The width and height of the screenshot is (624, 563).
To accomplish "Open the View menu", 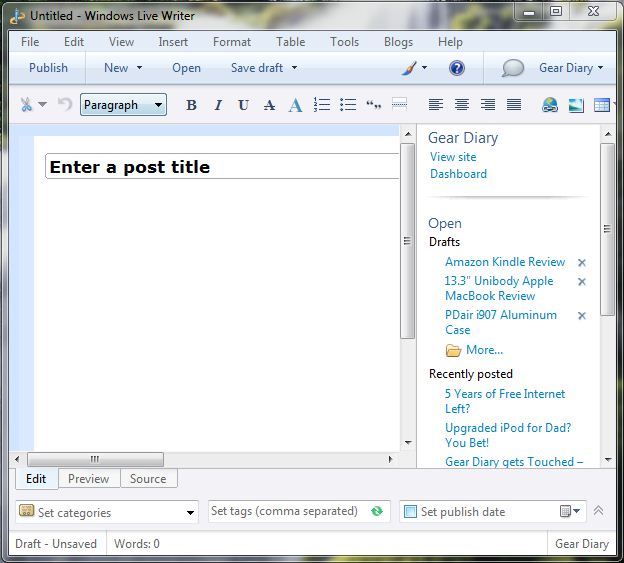I will pyautogui.click(x=121, y=42).
